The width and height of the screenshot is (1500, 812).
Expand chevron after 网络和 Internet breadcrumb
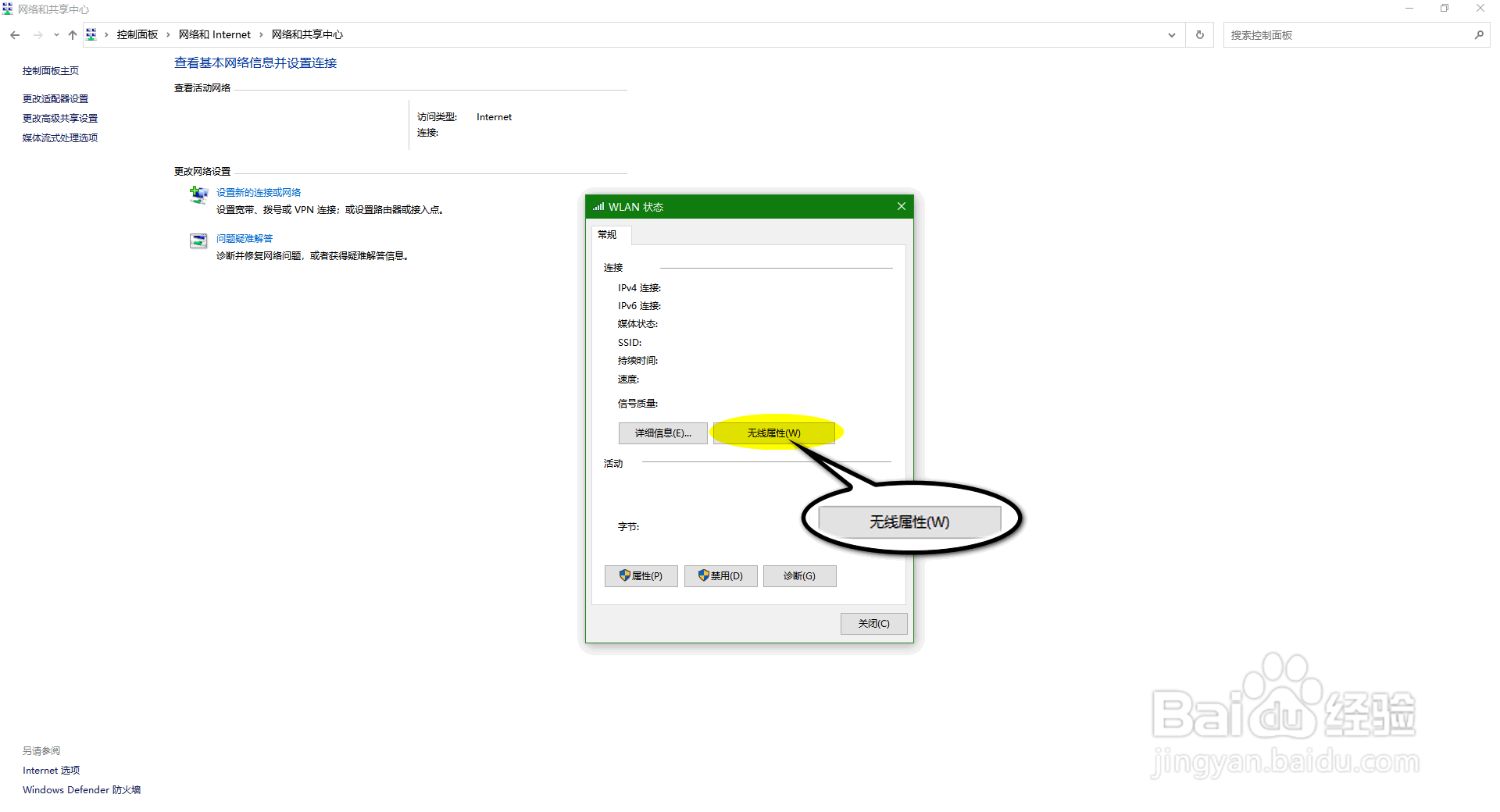click(x=261, y=34)
